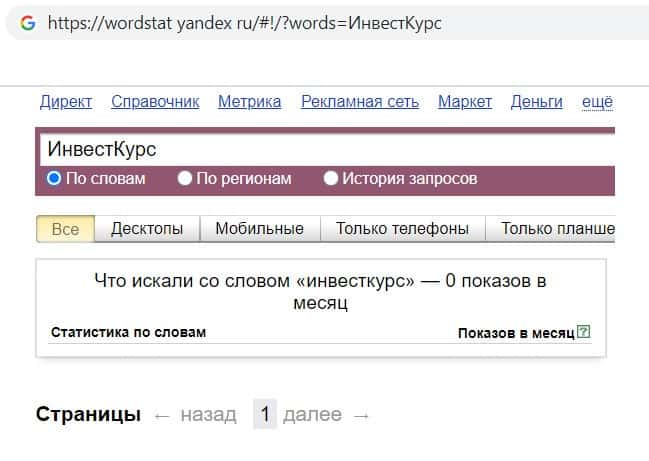Viewport: 649px width, 461px height.
Task: Switch to the Только телефоны tab
Action: click(402, 229)
